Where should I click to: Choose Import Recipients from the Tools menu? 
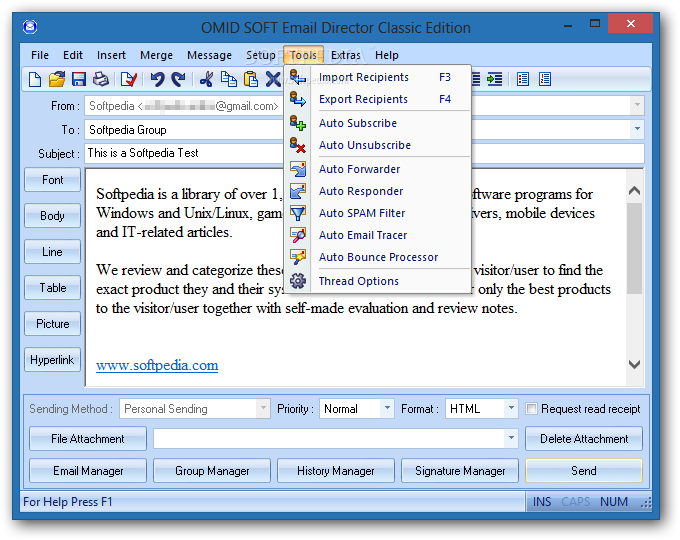click(x=378, y=77)
